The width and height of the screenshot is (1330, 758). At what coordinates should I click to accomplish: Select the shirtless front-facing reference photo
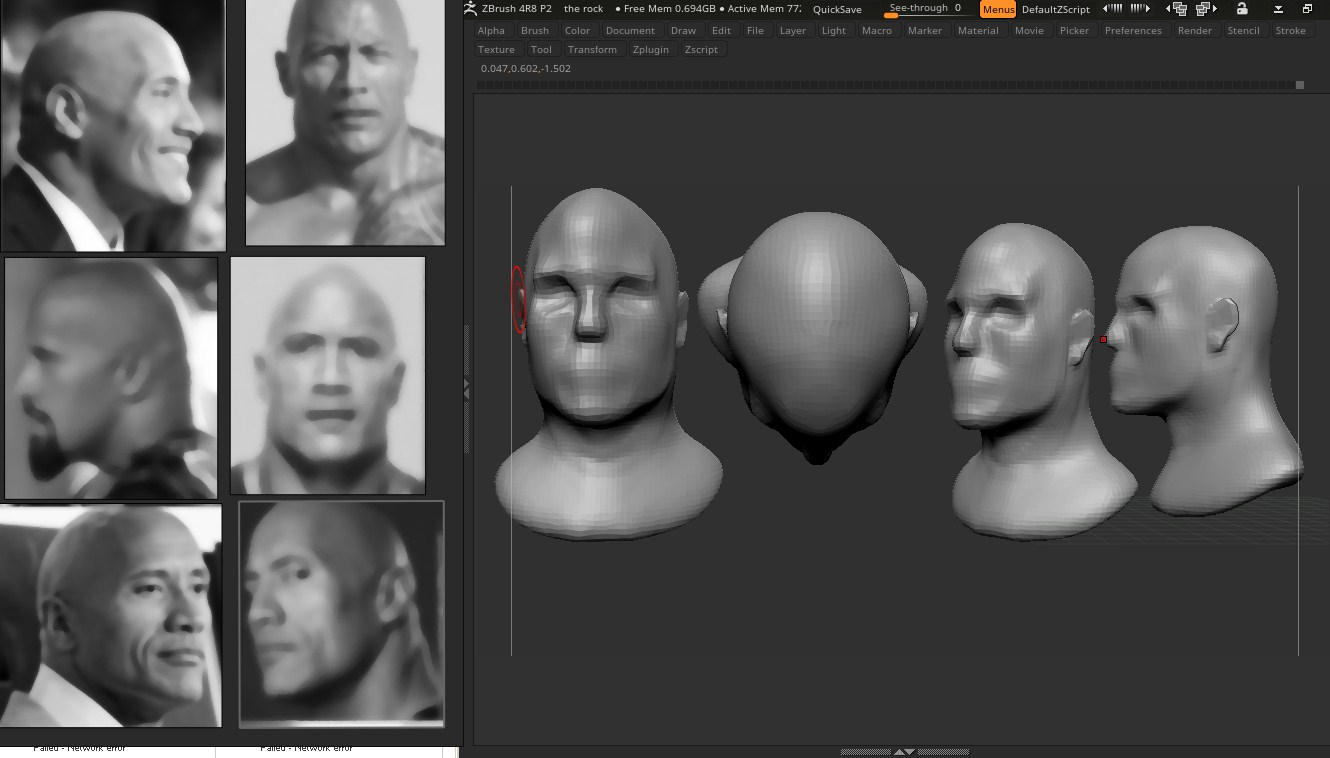(x=345, y=122)
